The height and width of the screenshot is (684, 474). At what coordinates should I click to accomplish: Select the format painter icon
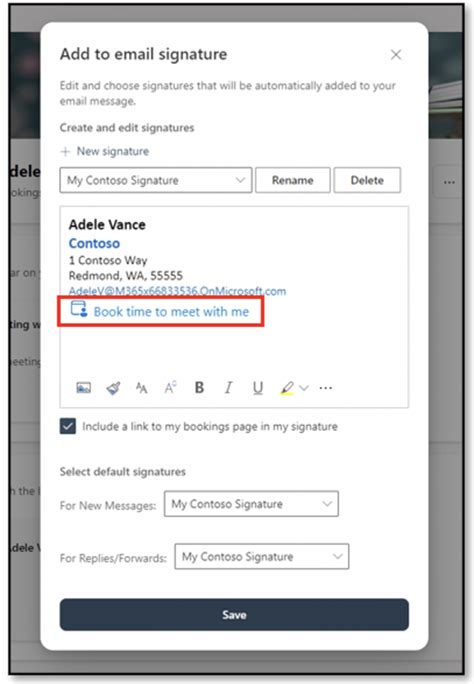coord(113,388)
